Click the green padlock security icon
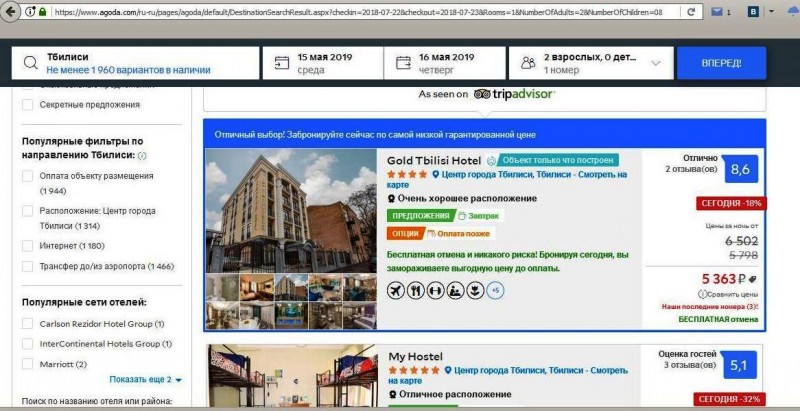The height and width of the screenshot is (411, 800). 42,11
